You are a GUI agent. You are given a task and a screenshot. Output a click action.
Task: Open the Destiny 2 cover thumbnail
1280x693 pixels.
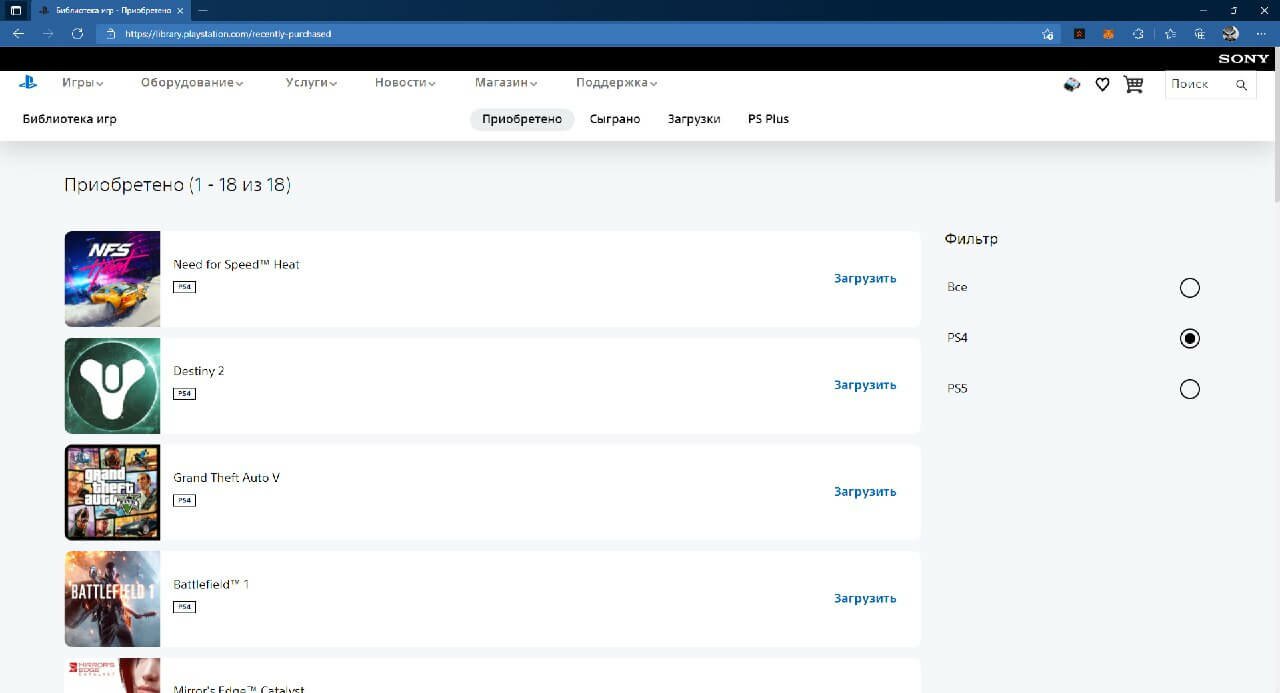tap(112, 386)
